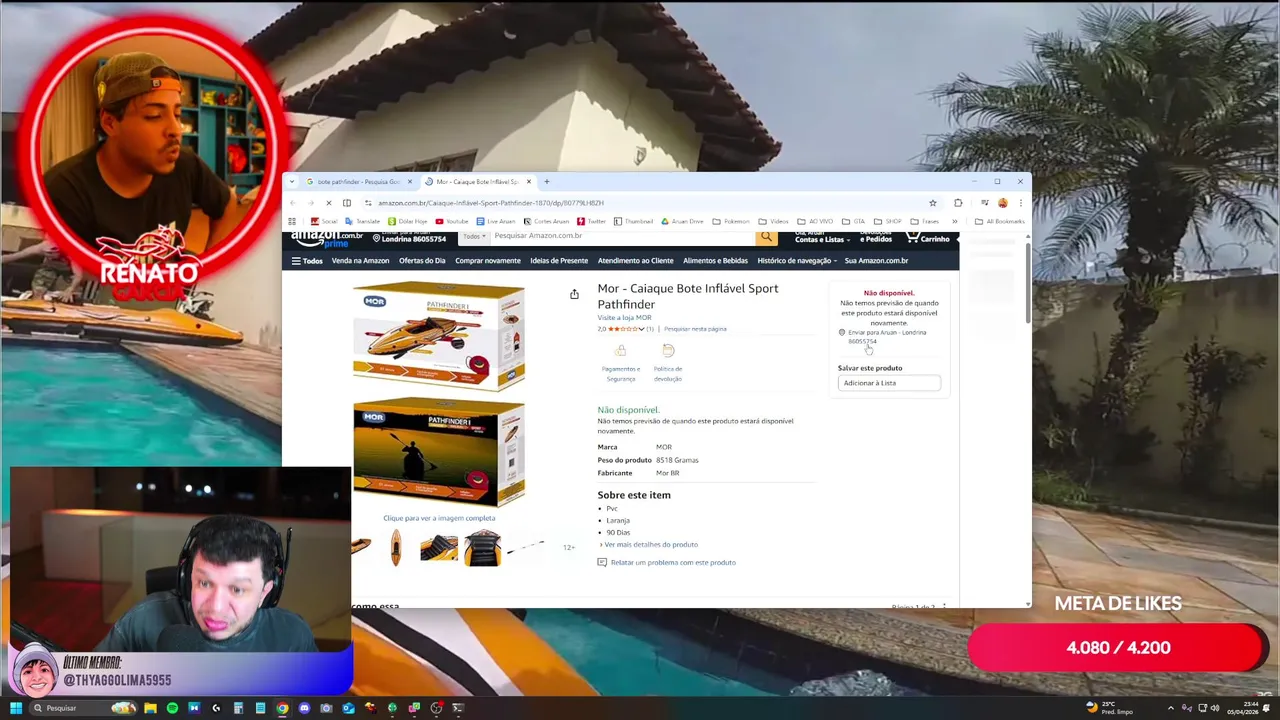The width and height of the screenshot is (1280, 720).
Task: Open File Explorer from the taskbar
Action: click(150, 708)
